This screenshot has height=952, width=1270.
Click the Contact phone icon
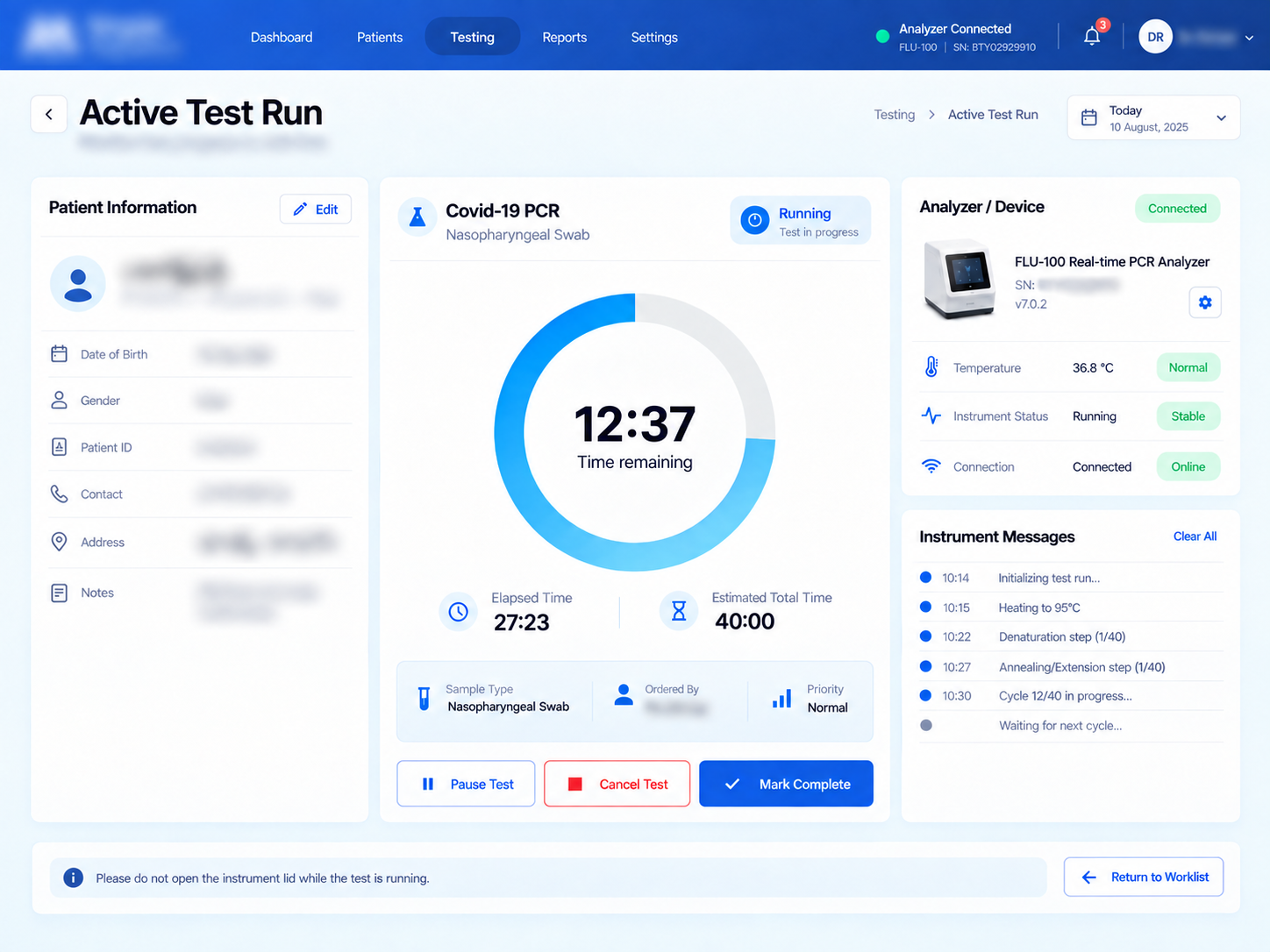coord(59,494)
